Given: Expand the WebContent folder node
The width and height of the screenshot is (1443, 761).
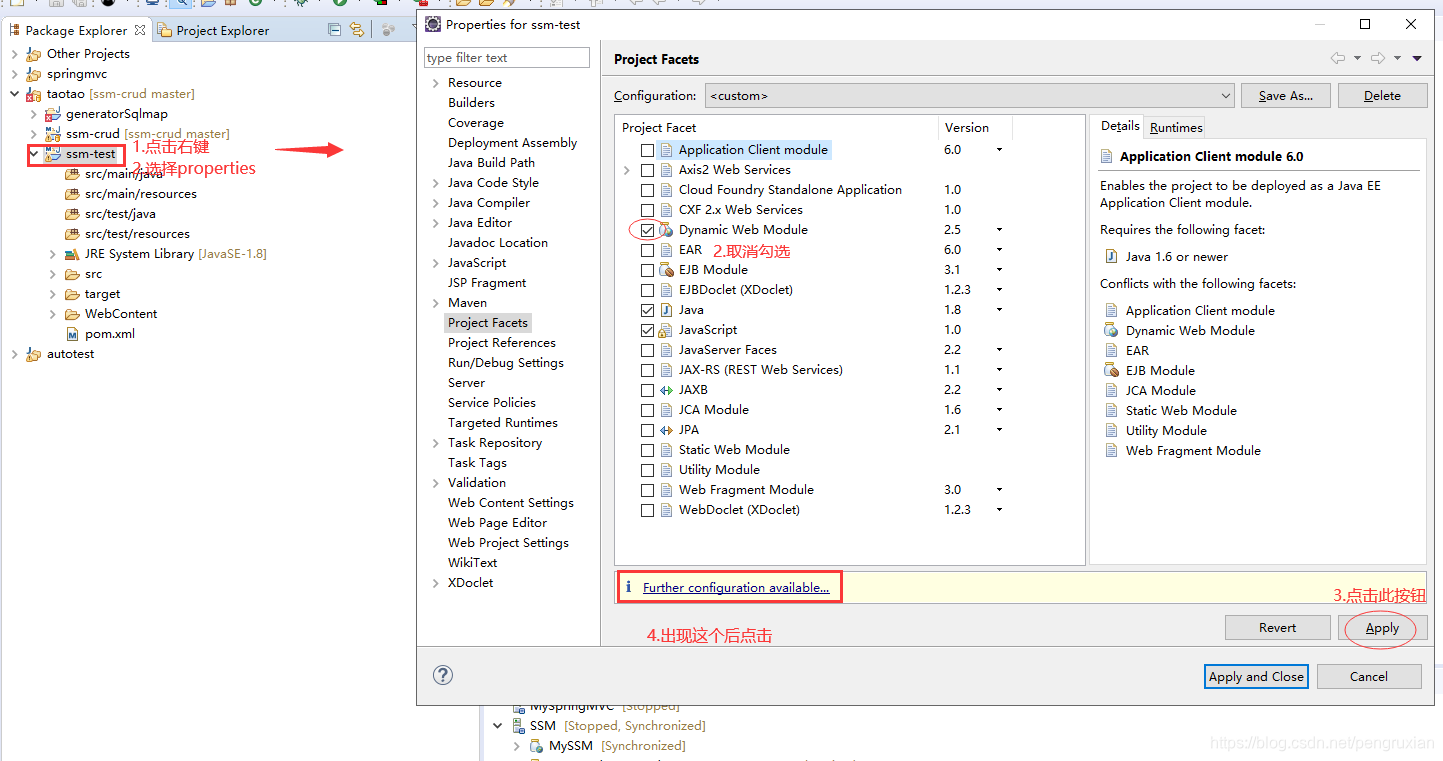Looking at the screenshot, I should pyautogui.click(x=52, y=314).
